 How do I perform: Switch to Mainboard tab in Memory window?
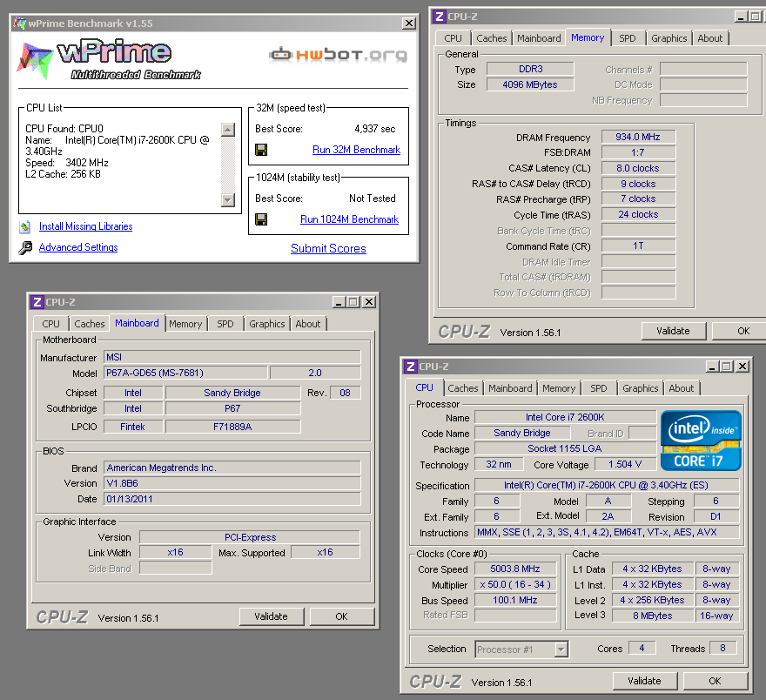tap(539, 38)
